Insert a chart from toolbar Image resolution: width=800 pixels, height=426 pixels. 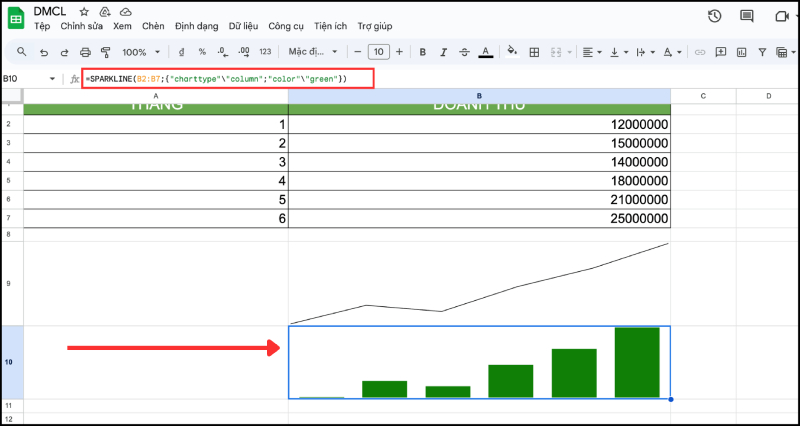(x=741, y=52)
